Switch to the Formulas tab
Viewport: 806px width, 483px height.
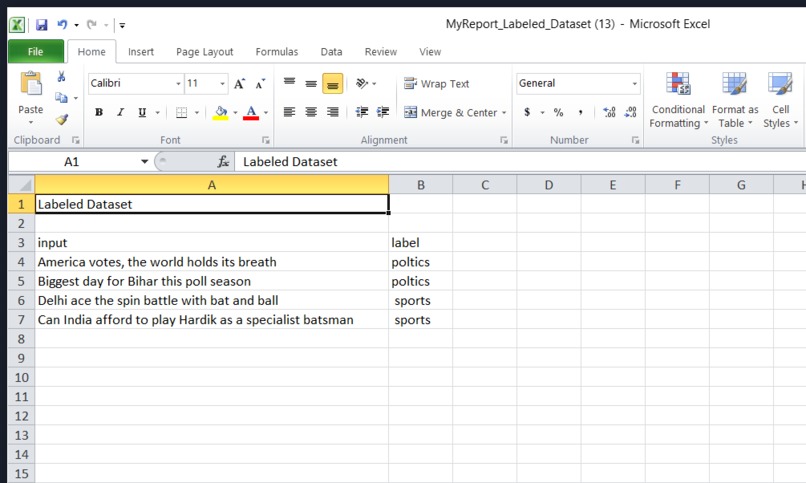[277, 52]
